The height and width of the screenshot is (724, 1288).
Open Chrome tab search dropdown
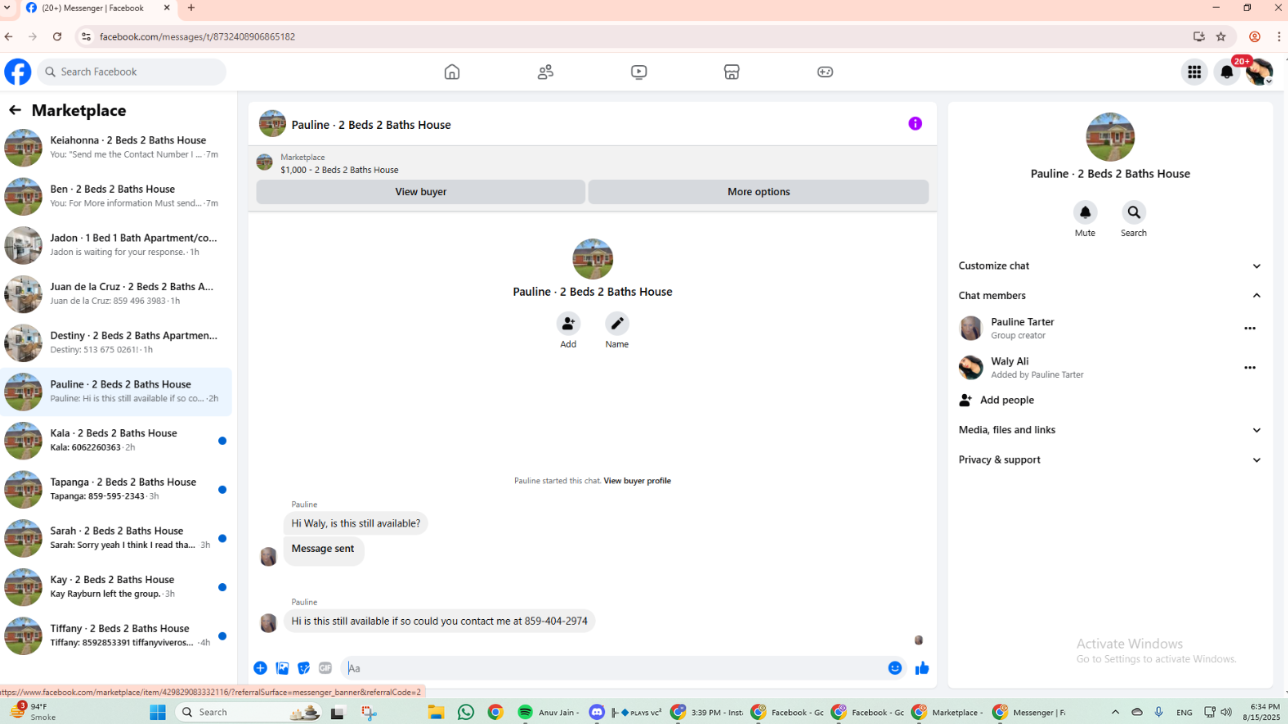(x=8, y=8)
